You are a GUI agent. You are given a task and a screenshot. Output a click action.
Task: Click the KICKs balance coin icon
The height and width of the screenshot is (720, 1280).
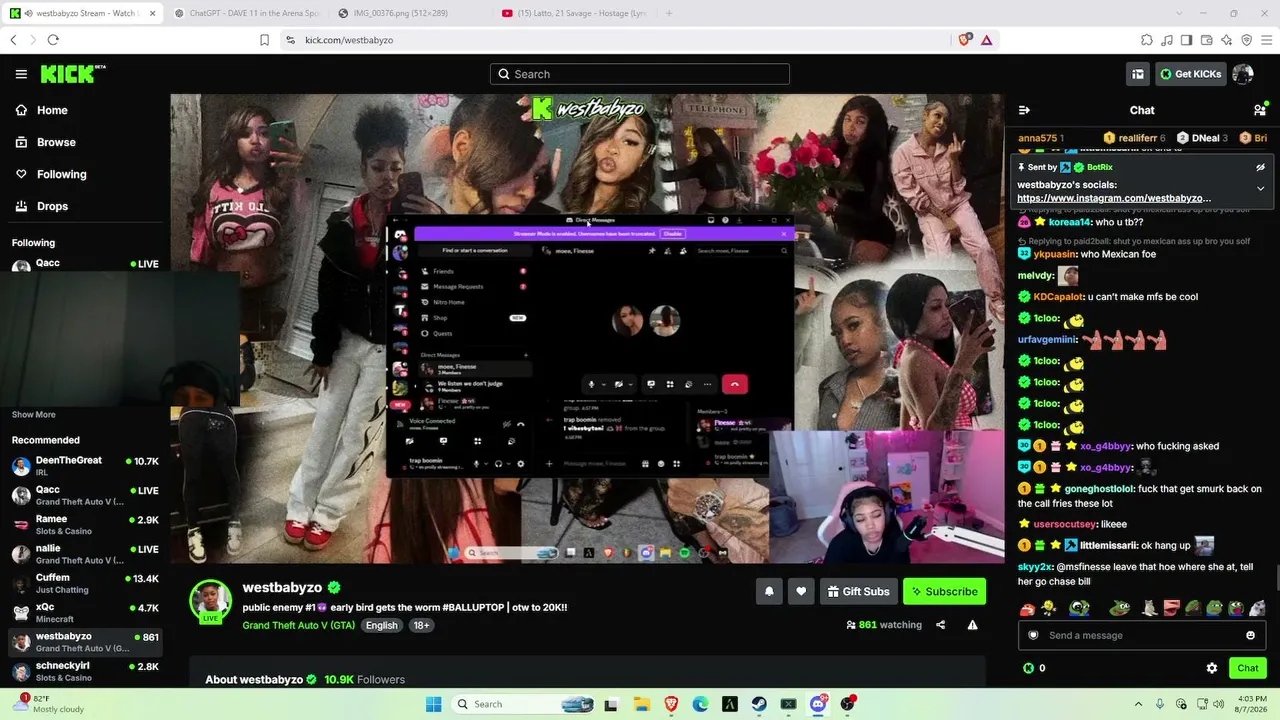pos(1028,668)
